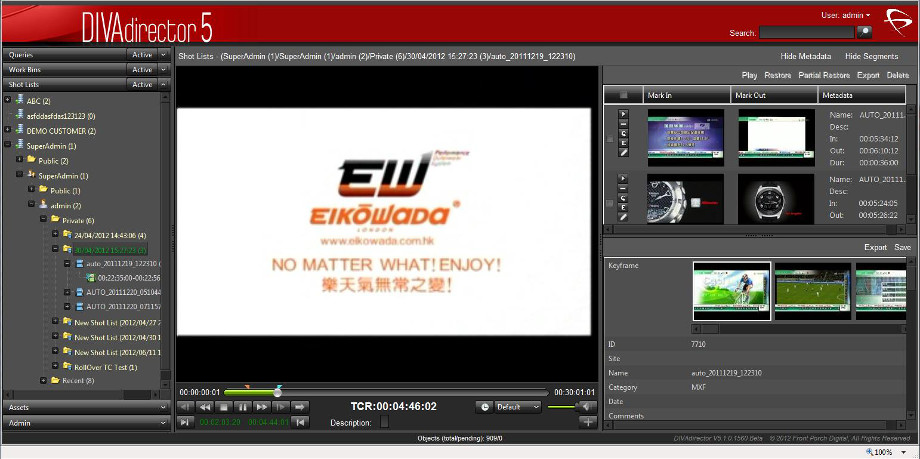Click the Metadata column header
920x459 pixels.
[862, 95]
